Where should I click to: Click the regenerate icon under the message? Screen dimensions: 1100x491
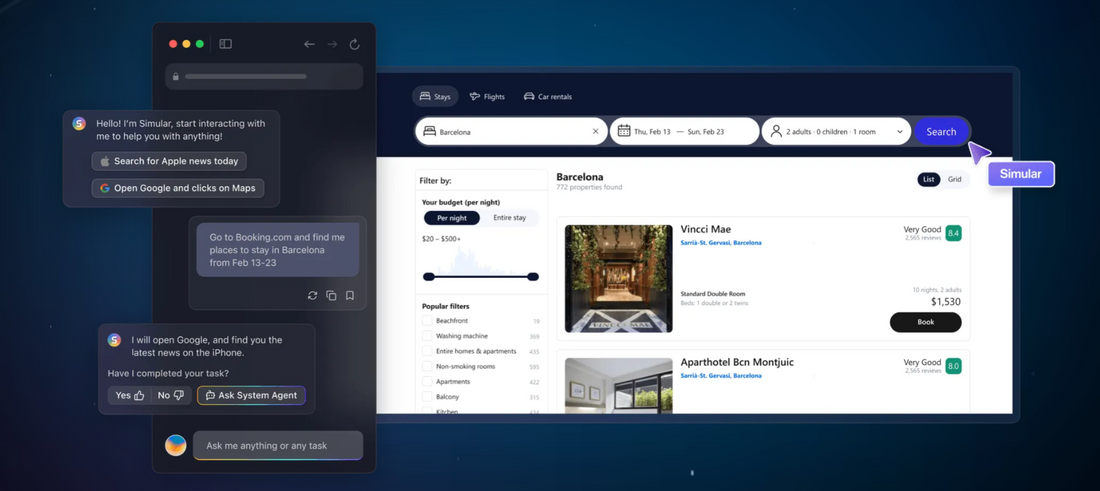(x=313, y=296)
